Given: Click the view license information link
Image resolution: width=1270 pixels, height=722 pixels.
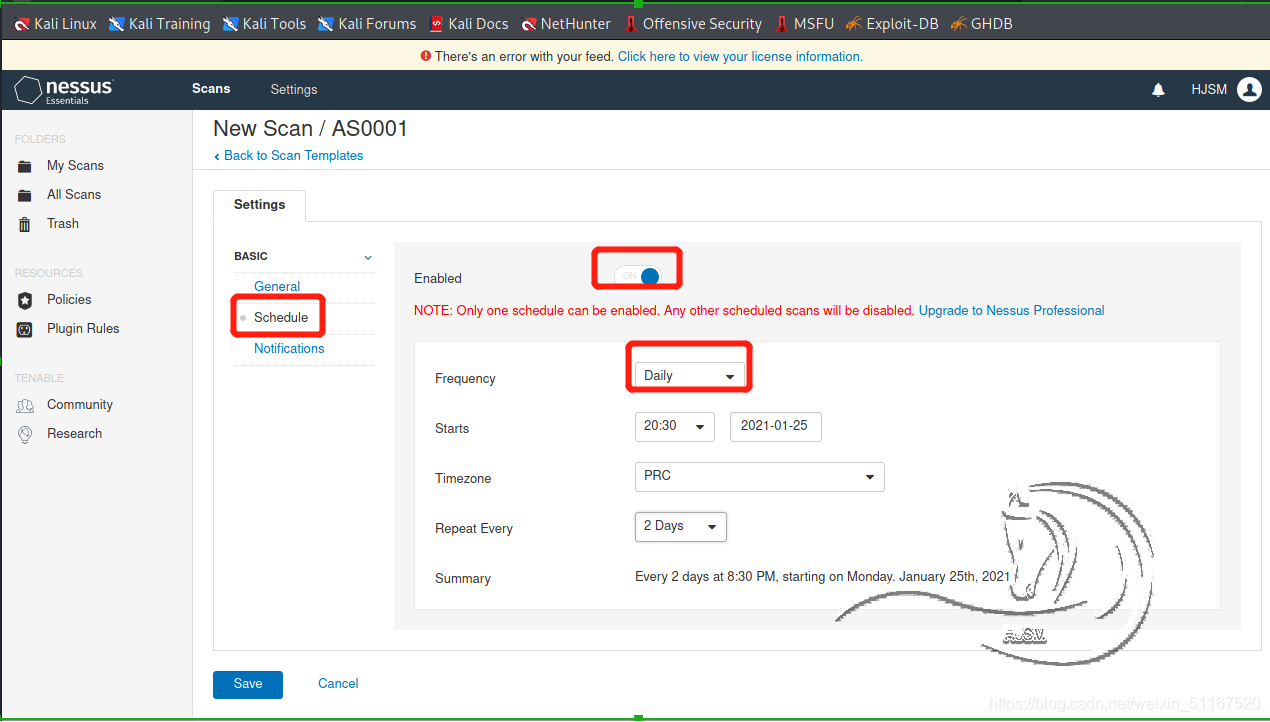Looking at the screenshot, I should click(x=740, y=57).
